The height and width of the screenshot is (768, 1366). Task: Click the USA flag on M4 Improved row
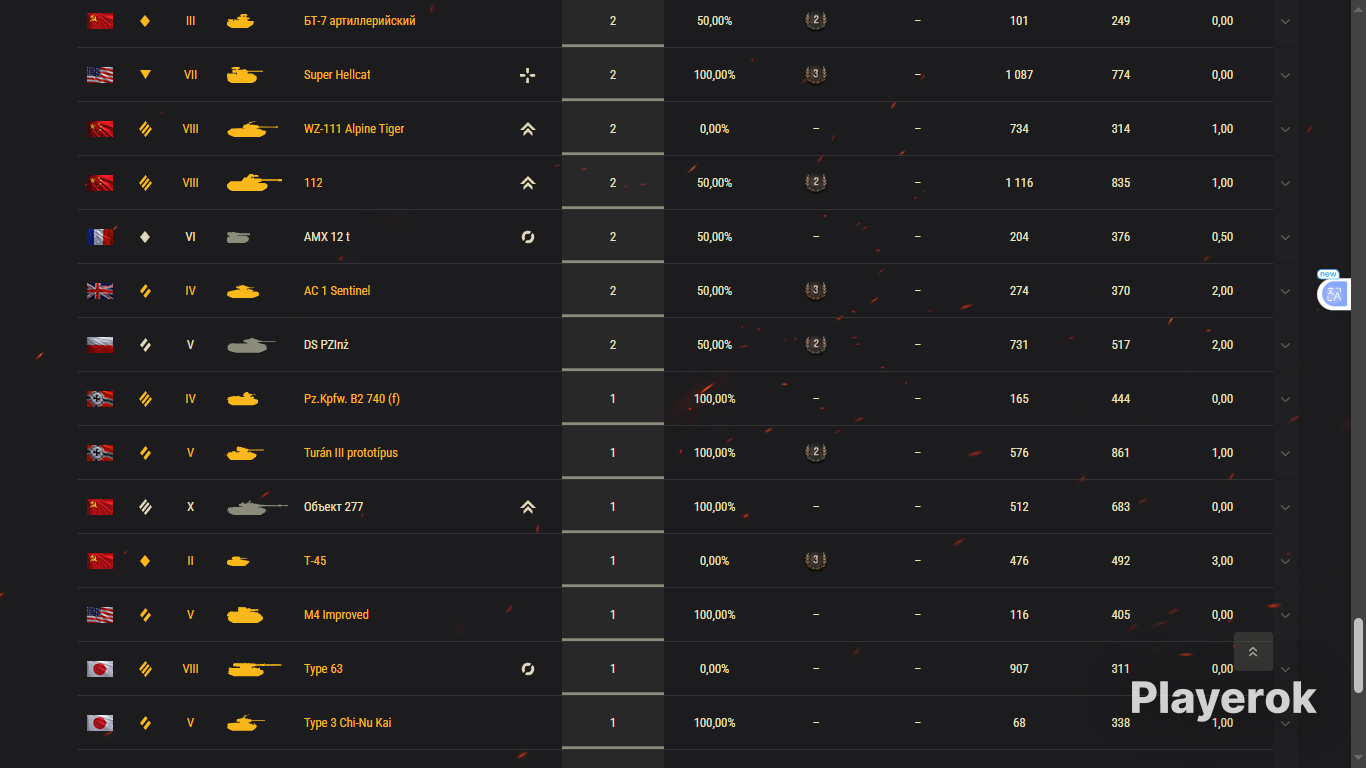(x=100, y=615)
